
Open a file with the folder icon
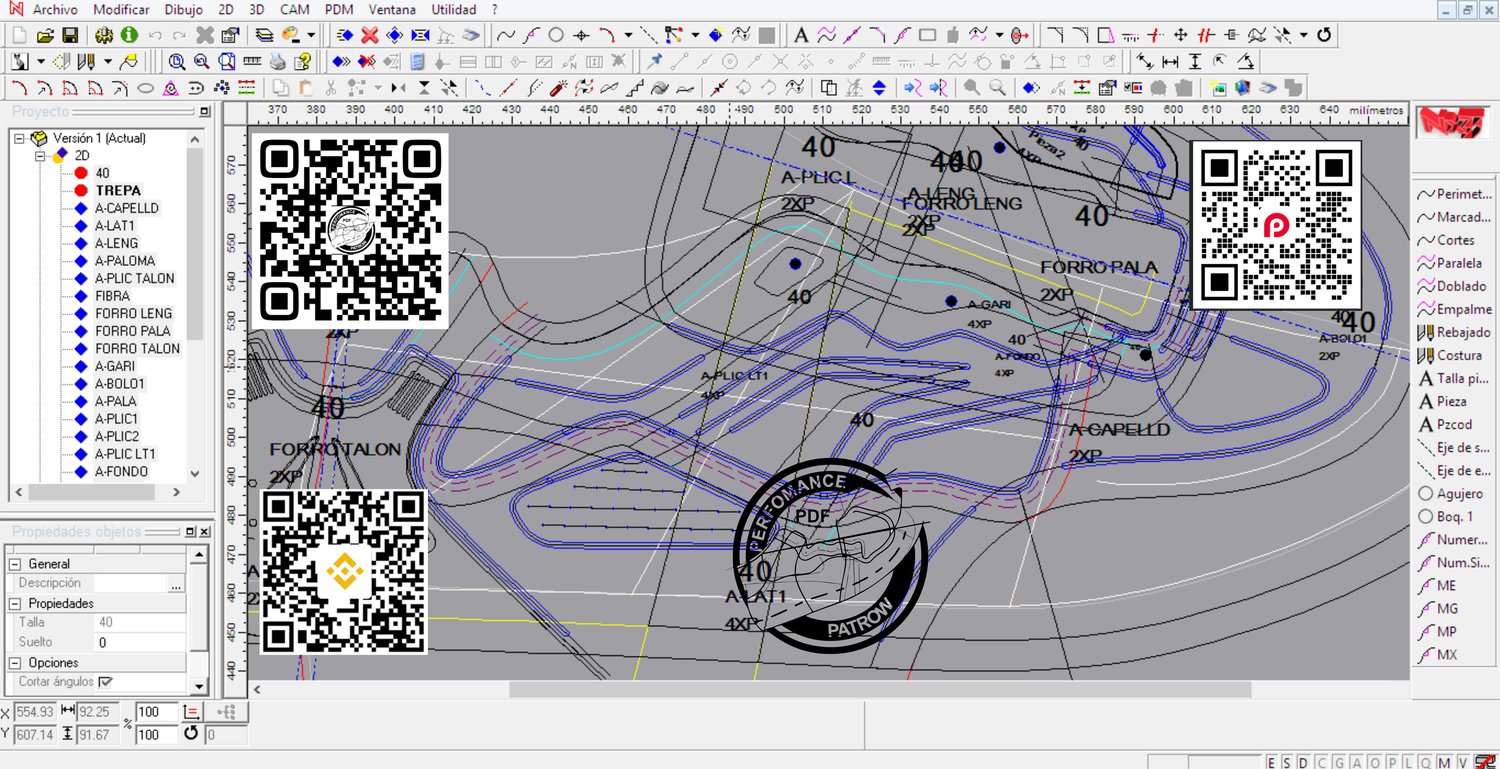click(x=45, y=35)
